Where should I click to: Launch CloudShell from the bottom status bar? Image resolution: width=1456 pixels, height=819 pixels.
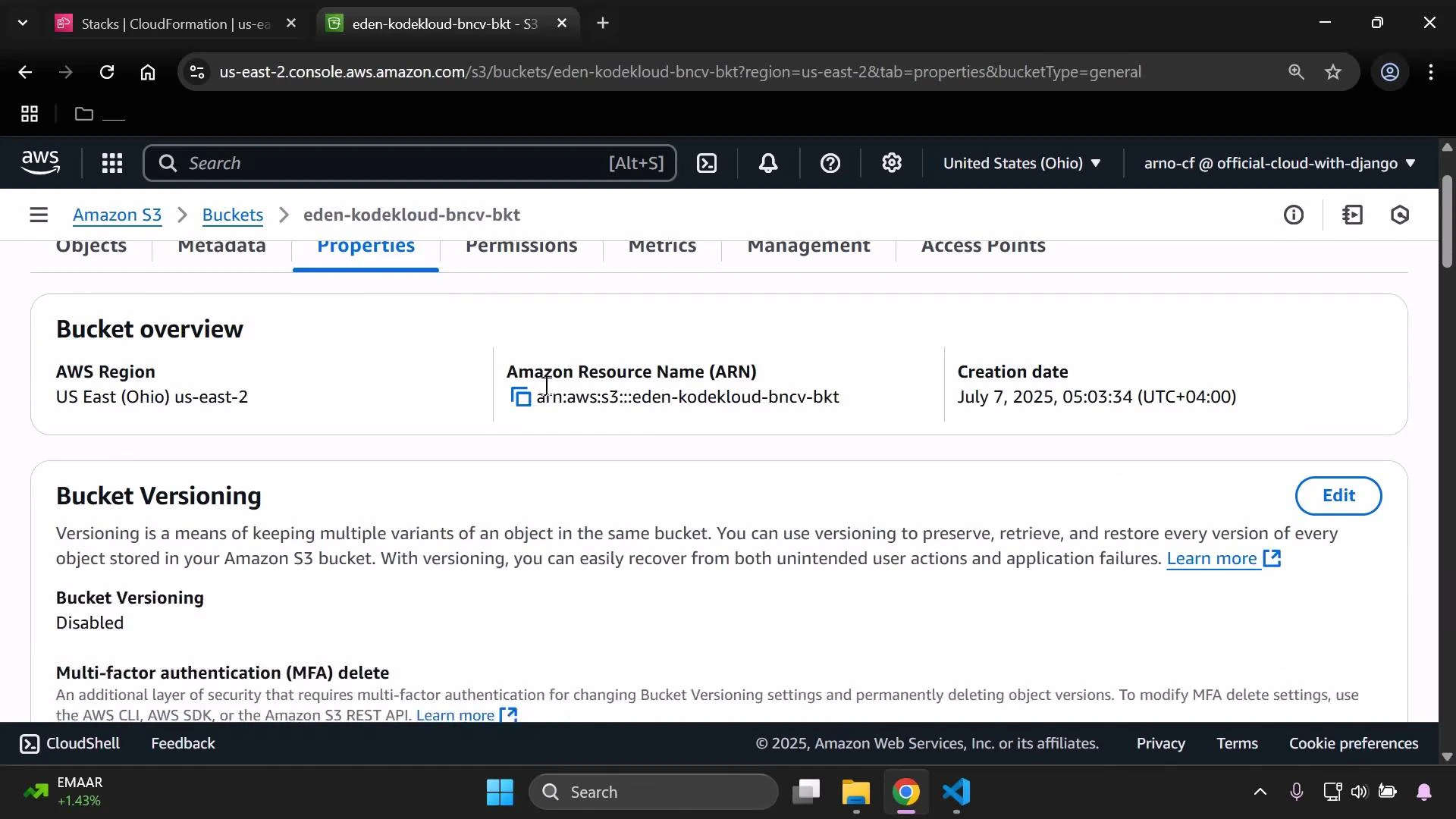point(68,743)
